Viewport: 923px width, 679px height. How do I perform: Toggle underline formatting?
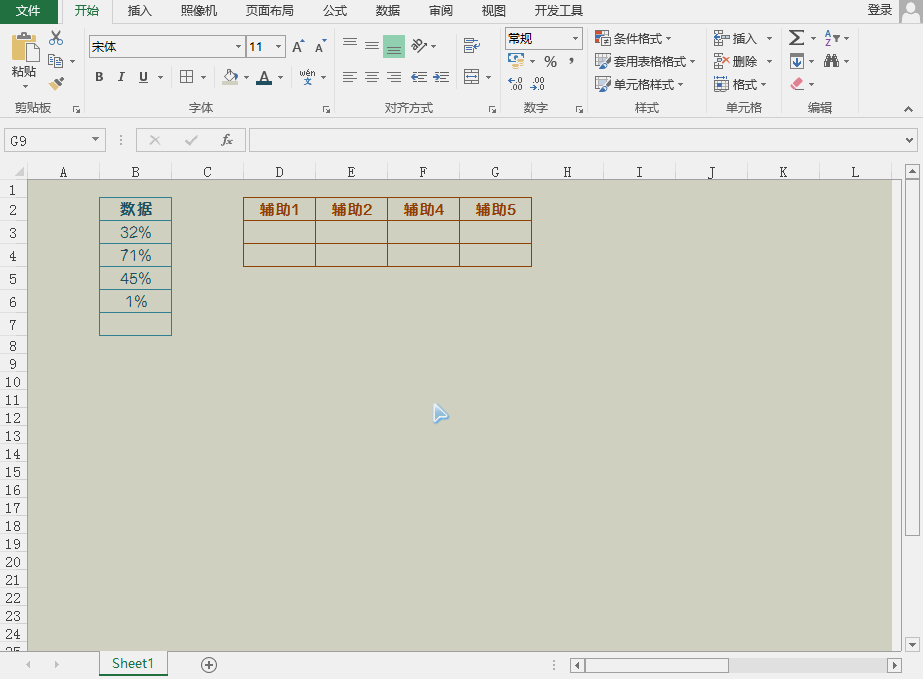point(143,77)
